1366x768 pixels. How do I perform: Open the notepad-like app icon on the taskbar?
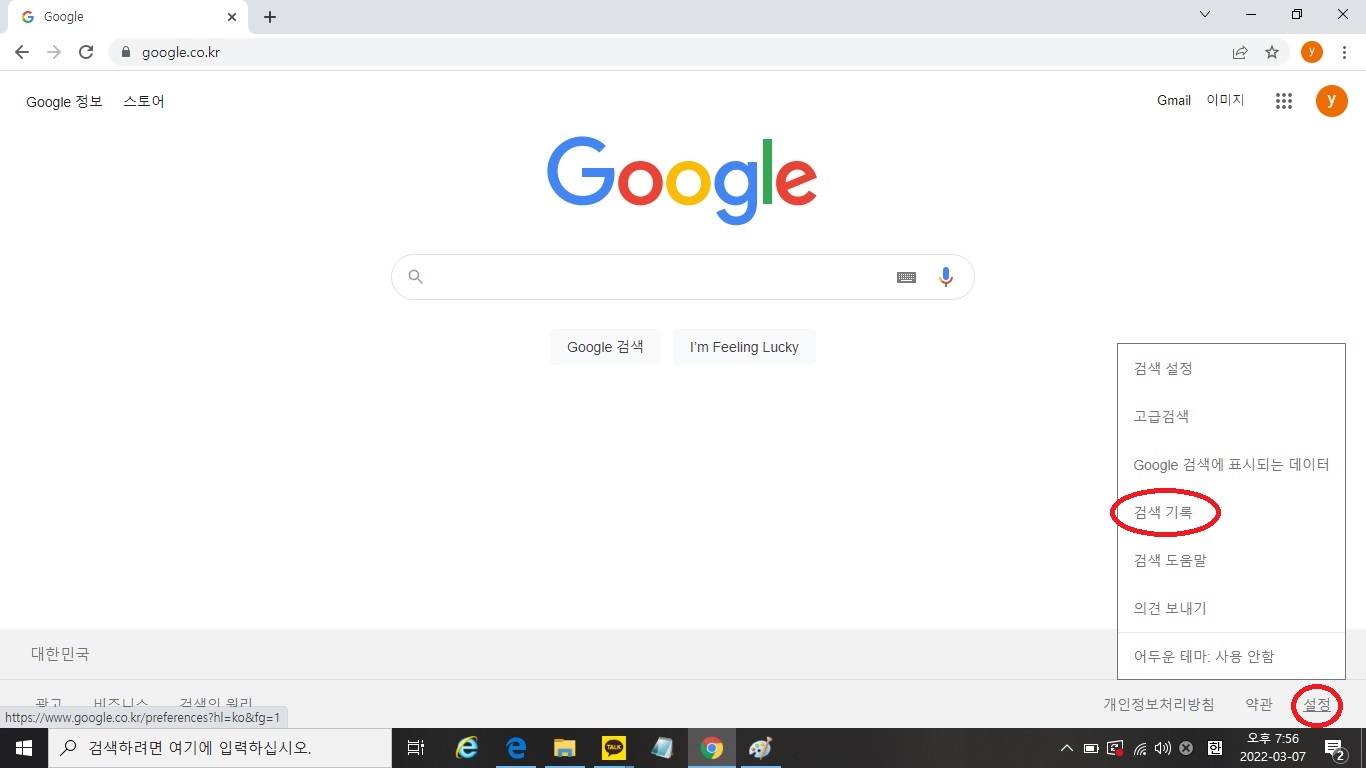click(662, 747)
